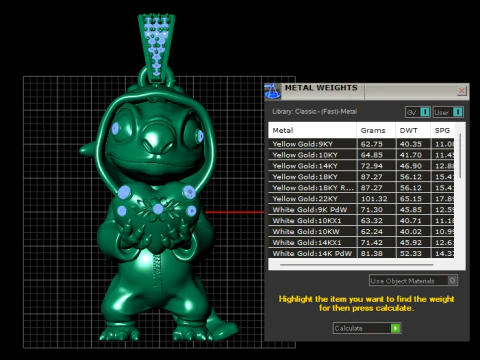480x360 pixels.
Task: Click the 81.38 grams value
Action: (372, 253)
